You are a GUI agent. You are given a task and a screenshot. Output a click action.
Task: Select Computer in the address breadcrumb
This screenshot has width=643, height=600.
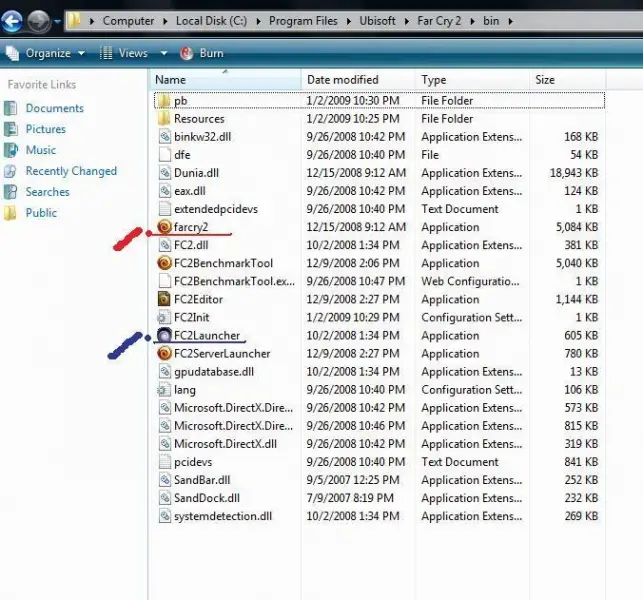coord(128,21)
